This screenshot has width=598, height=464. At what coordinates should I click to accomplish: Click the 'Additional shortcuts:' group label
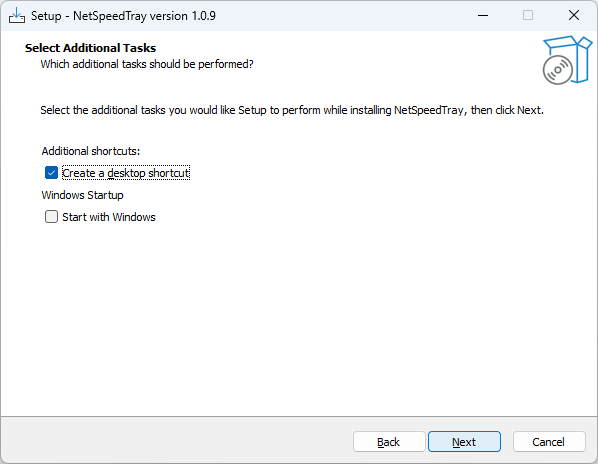tap(91, 151)
